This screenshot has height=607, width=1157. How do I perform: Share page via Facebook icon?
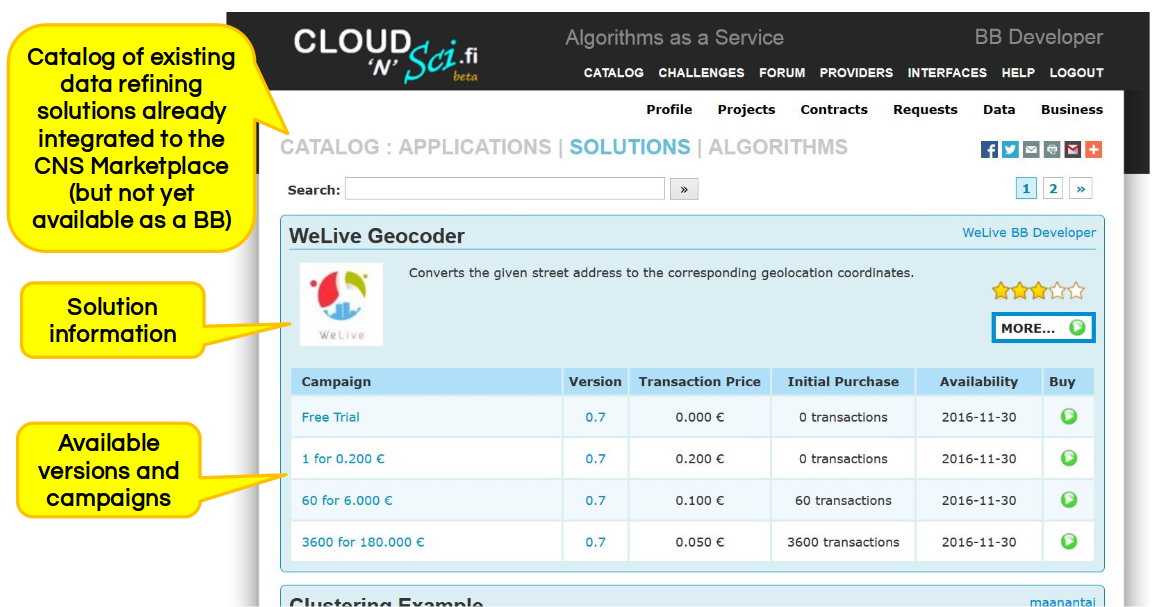990,150
